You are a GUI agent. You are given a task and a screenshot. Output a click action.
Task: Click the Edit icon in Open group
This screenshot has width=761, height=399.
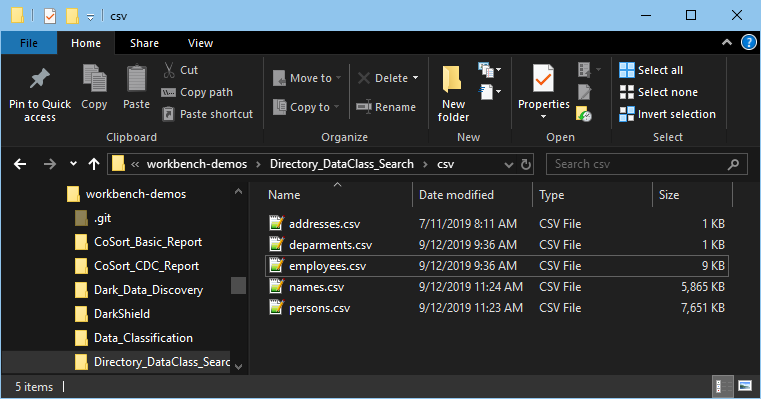tap(584, 92)
